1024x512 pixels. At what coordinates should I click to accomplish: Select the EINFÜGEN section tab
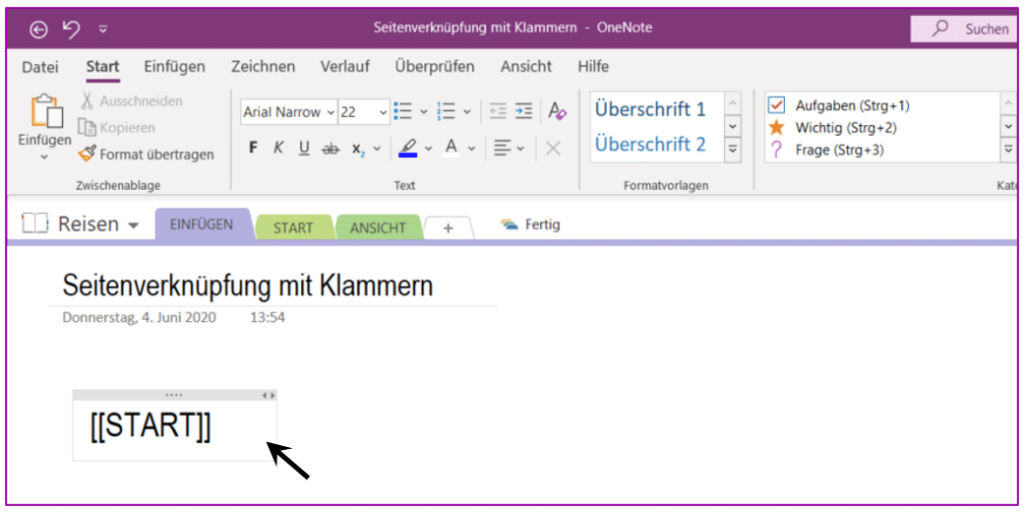[202, 225]
